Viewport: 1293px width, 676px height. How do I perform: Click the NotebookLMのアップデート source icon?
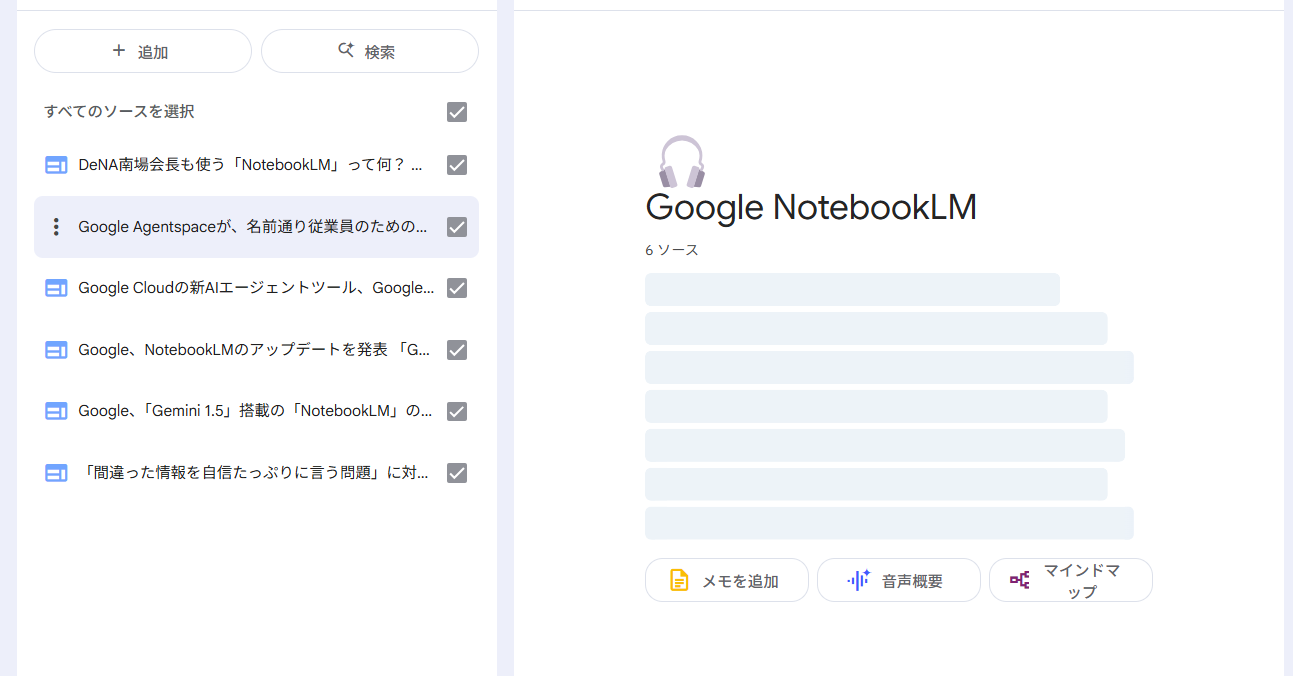coord(56,350)
